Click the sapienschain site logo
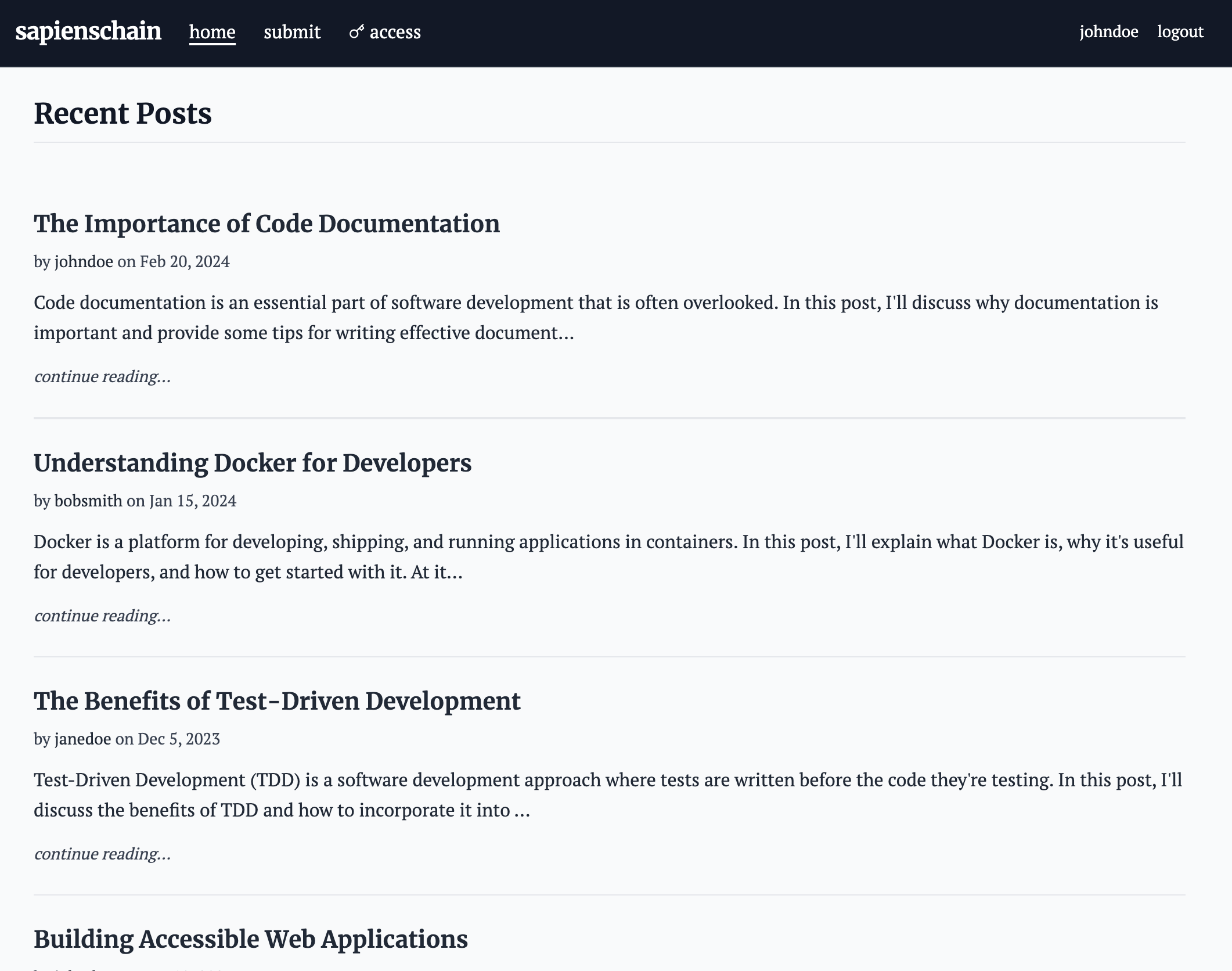1232x971 pixels. point(88,31)
